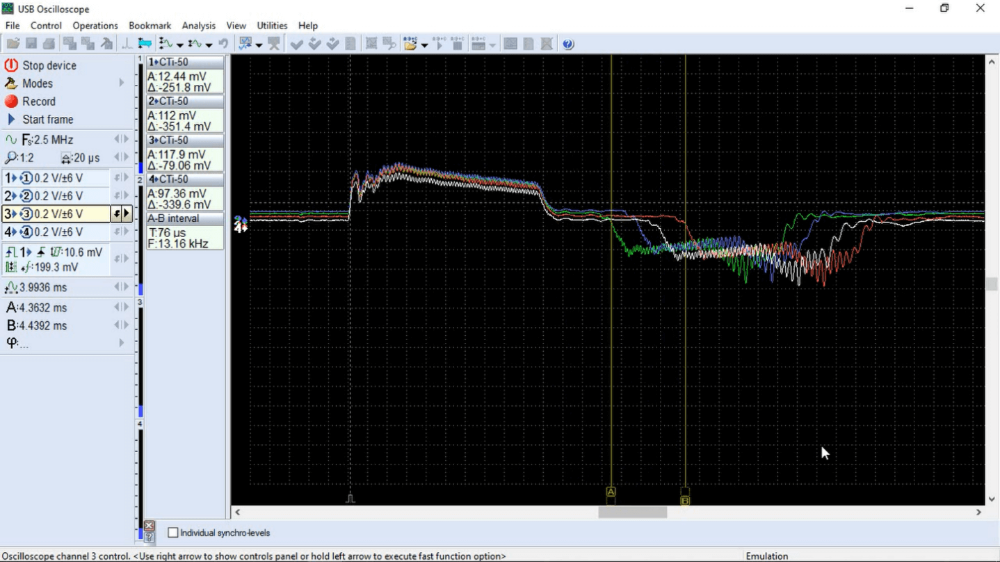1000x562 pixels.
Task: Click the print toolbar icon
Action: 48,44
